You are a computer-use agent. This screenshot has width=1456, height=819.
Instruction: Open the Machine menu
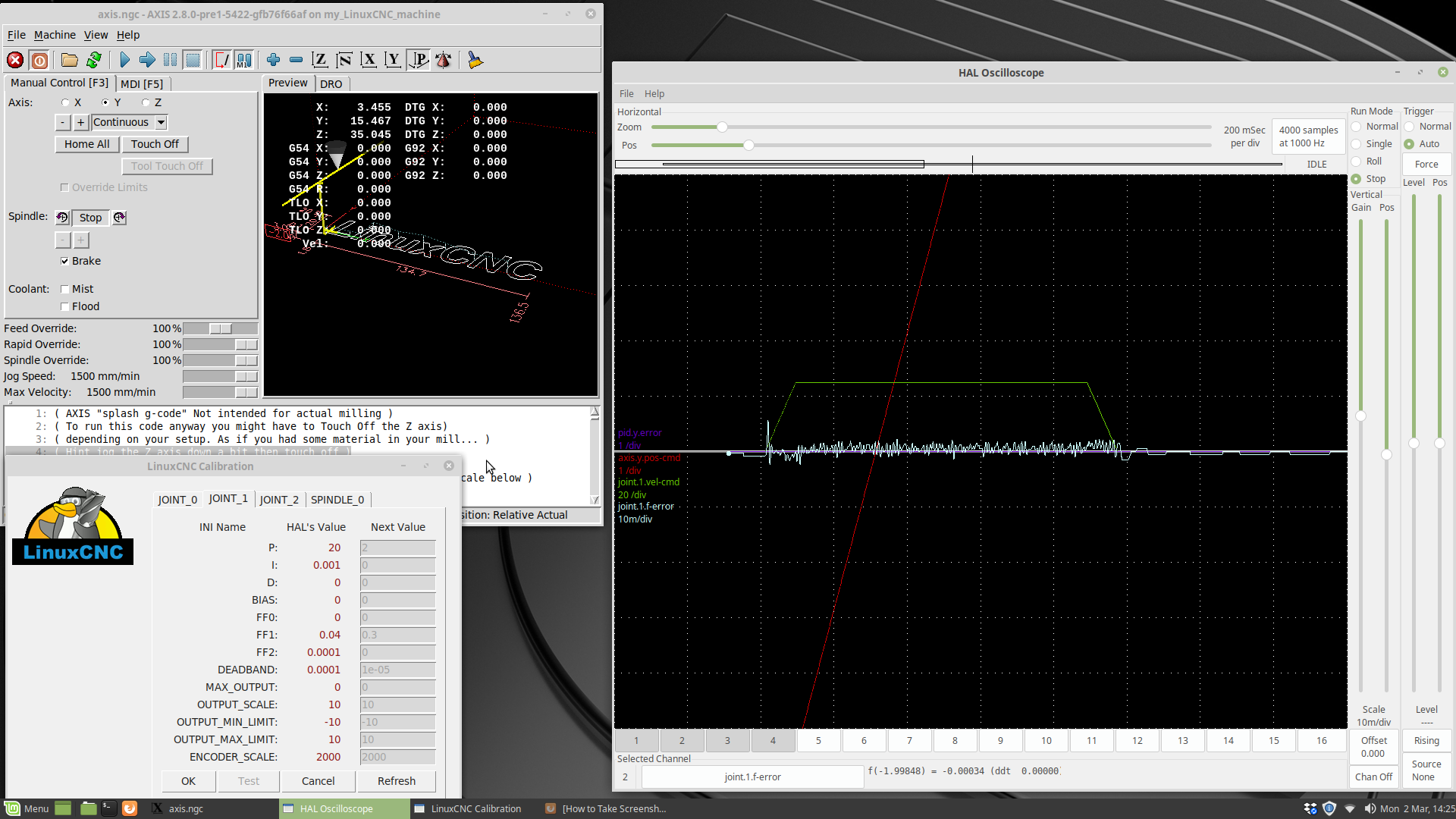55,35
